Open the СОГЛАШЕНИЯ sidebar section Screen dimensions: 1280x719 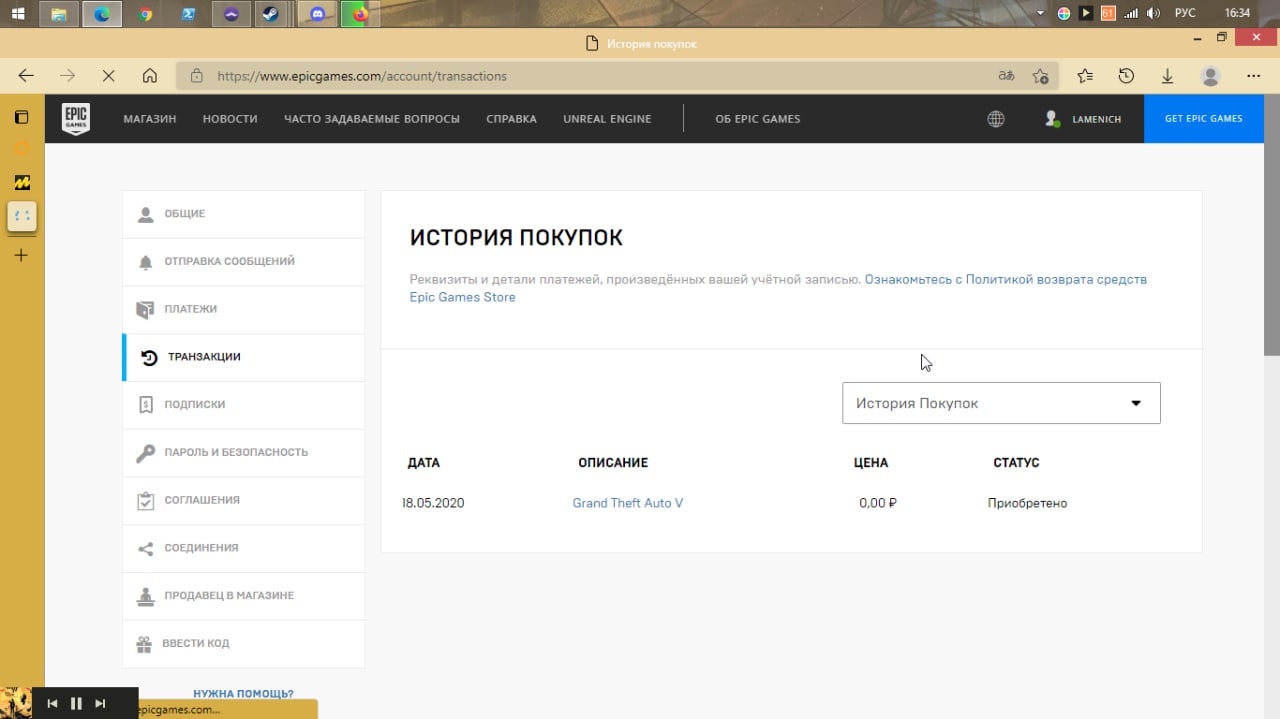[x=244, y=500]
